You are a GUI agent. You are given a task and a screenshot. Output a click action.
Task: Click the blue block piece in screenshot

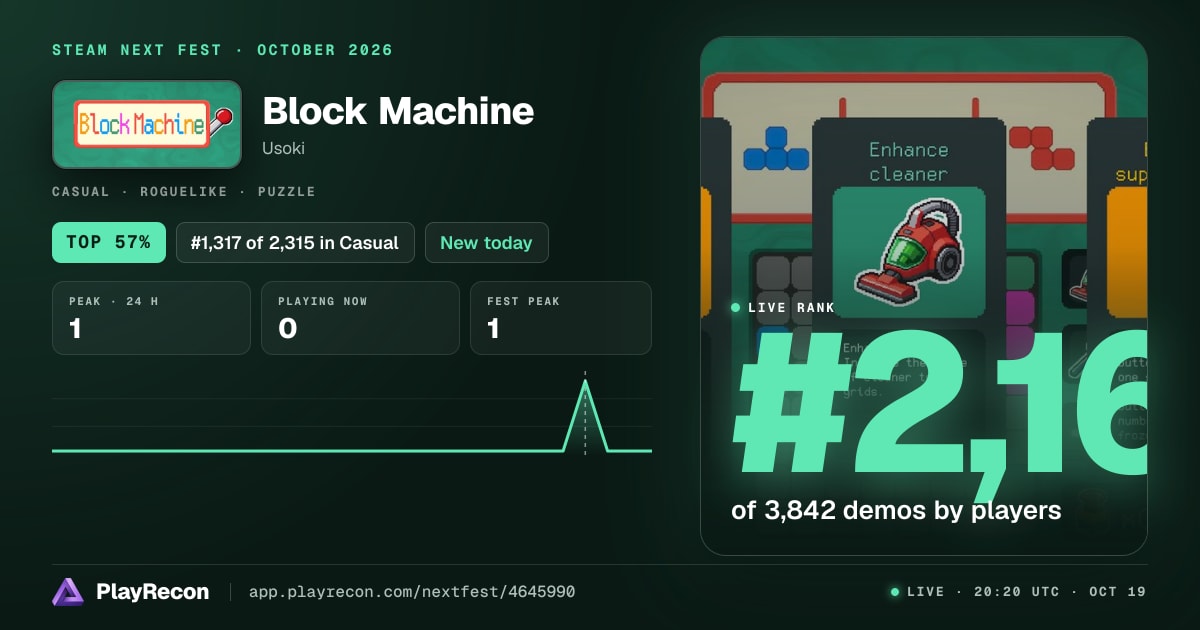[x=775, y=148]
